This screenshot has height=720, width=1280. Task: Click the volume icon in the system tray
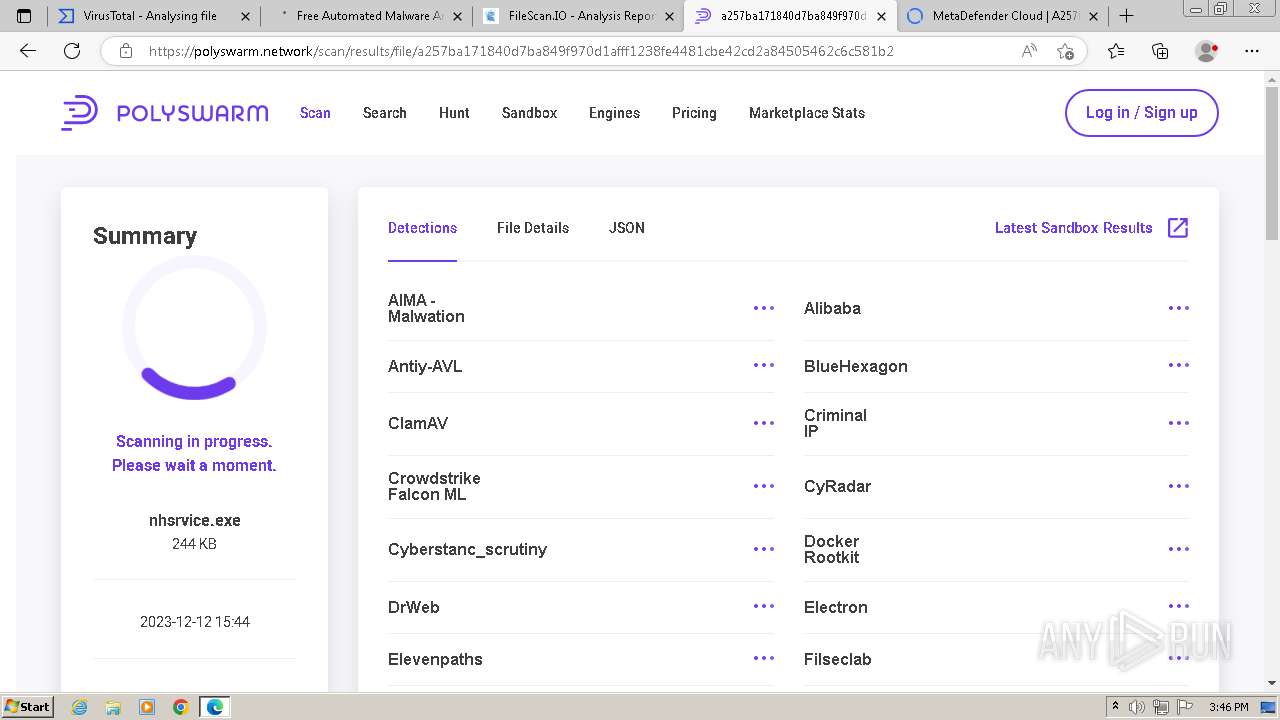[x=1137, y=707]
